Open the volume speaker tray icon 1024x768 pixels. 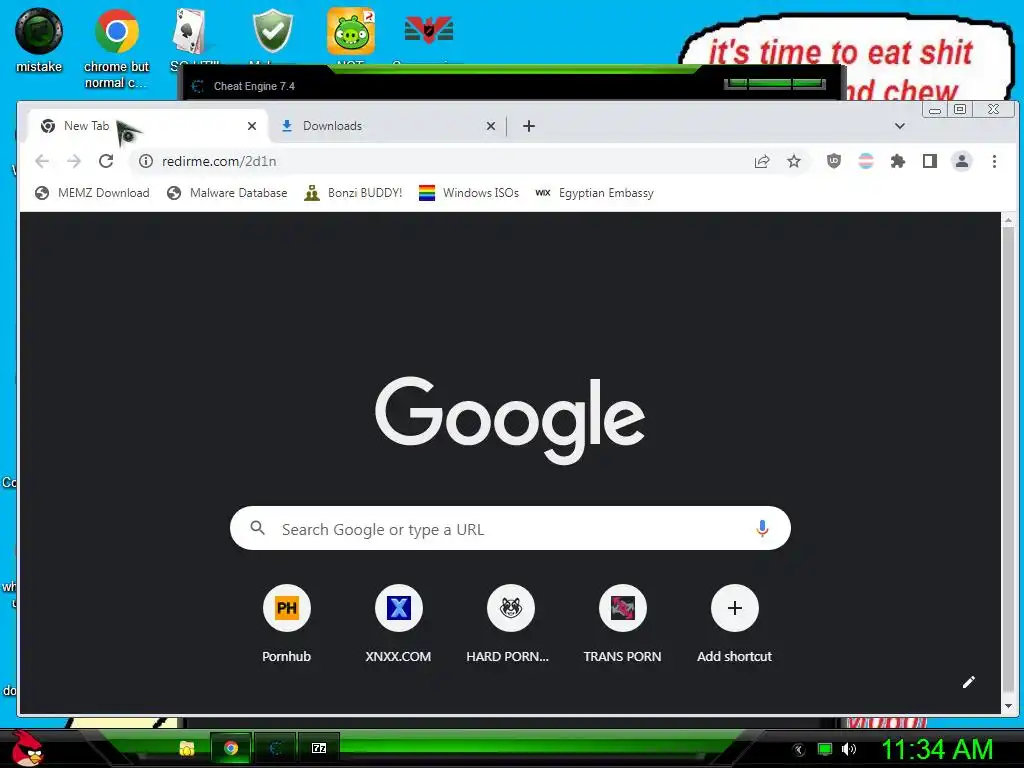click(x=849, y=749)
